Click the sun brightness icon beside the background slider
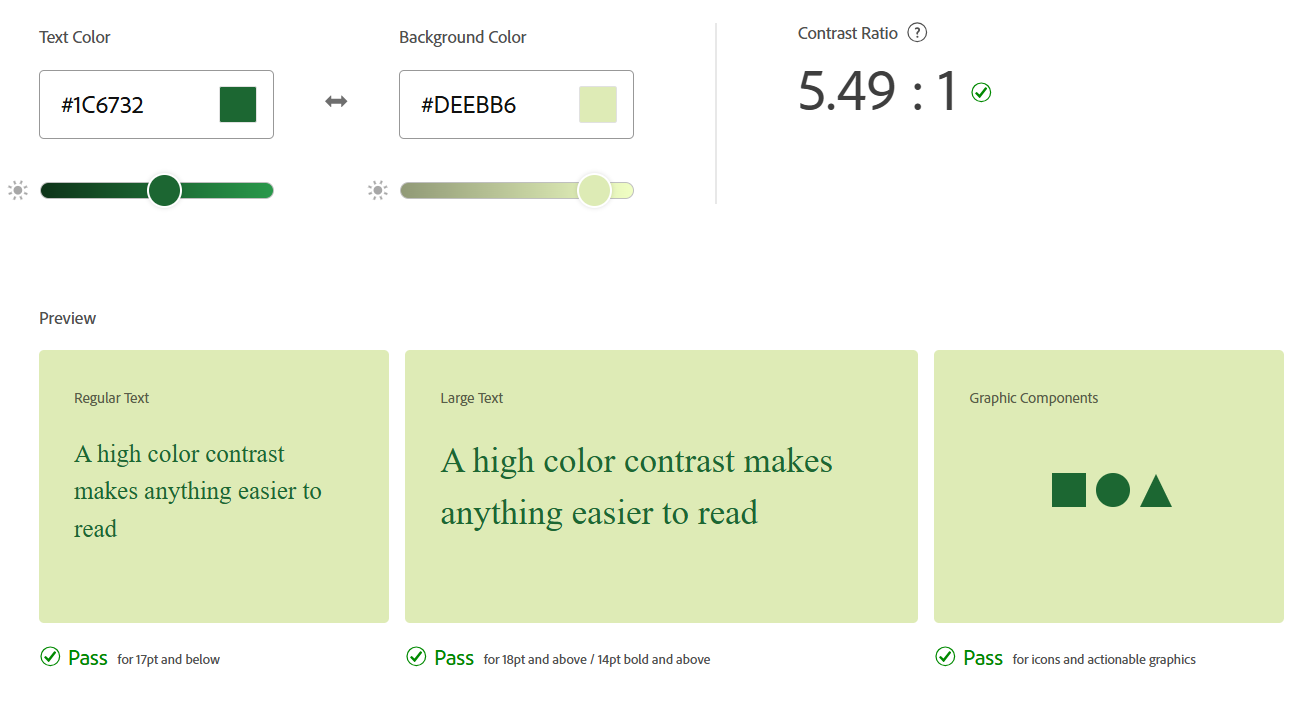 pyautogui.click(x=377, y=190)
